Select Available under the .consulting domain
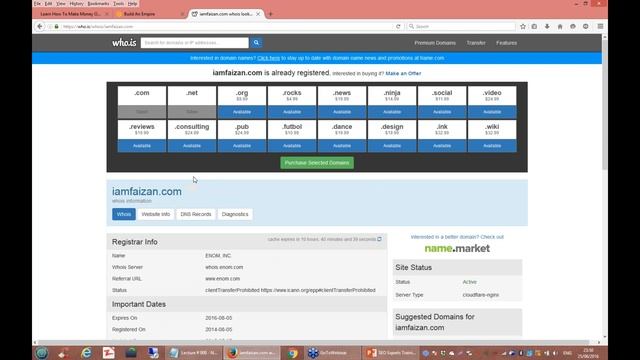Viewport: 640px width, 360px height. [192, 146]
